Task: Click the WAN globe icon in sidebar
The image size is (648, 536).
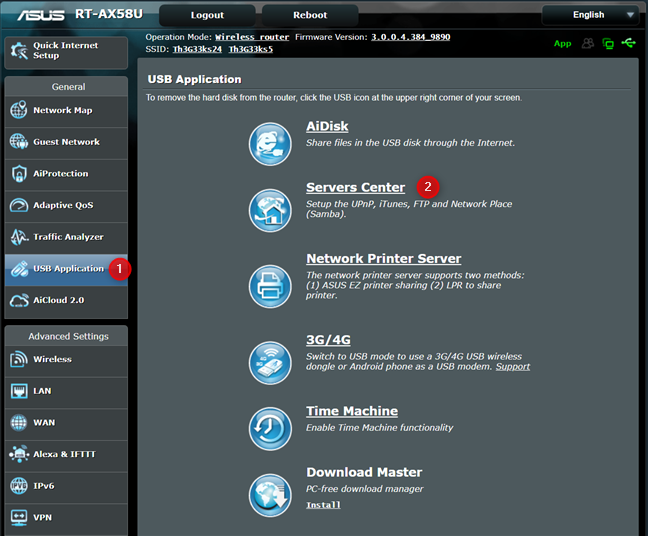Action: tap(19, 422)
